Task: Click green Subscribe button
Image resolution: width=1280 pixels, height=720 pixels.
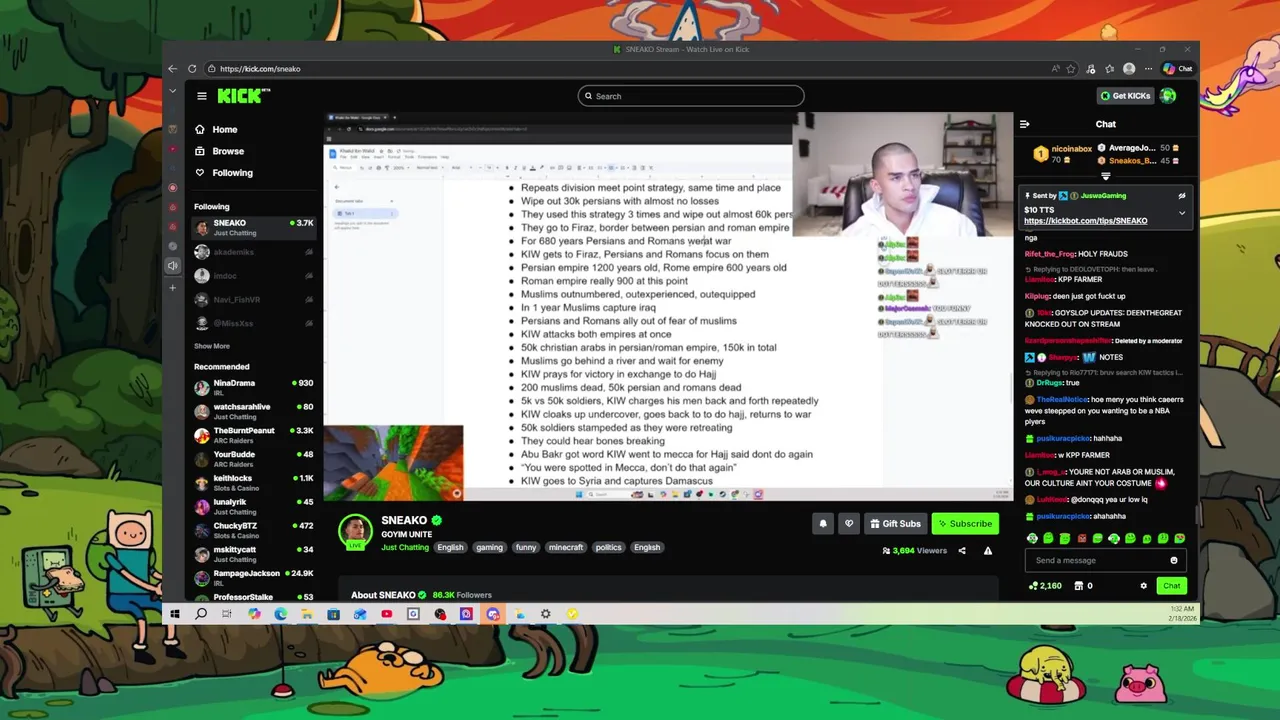Action: (965, 523)
